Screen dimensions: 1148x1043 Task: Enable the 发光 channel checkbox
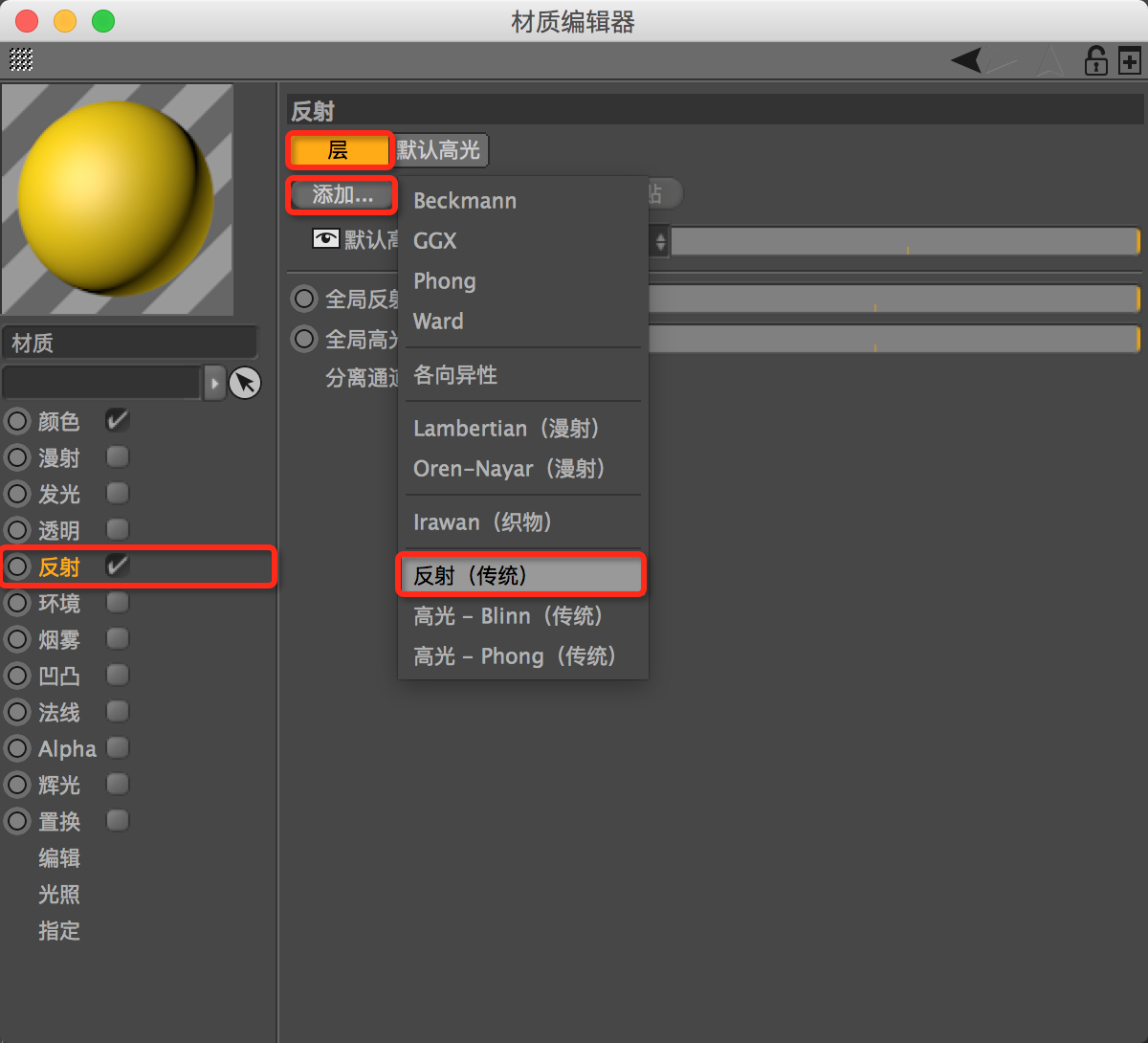click(118, 493)
